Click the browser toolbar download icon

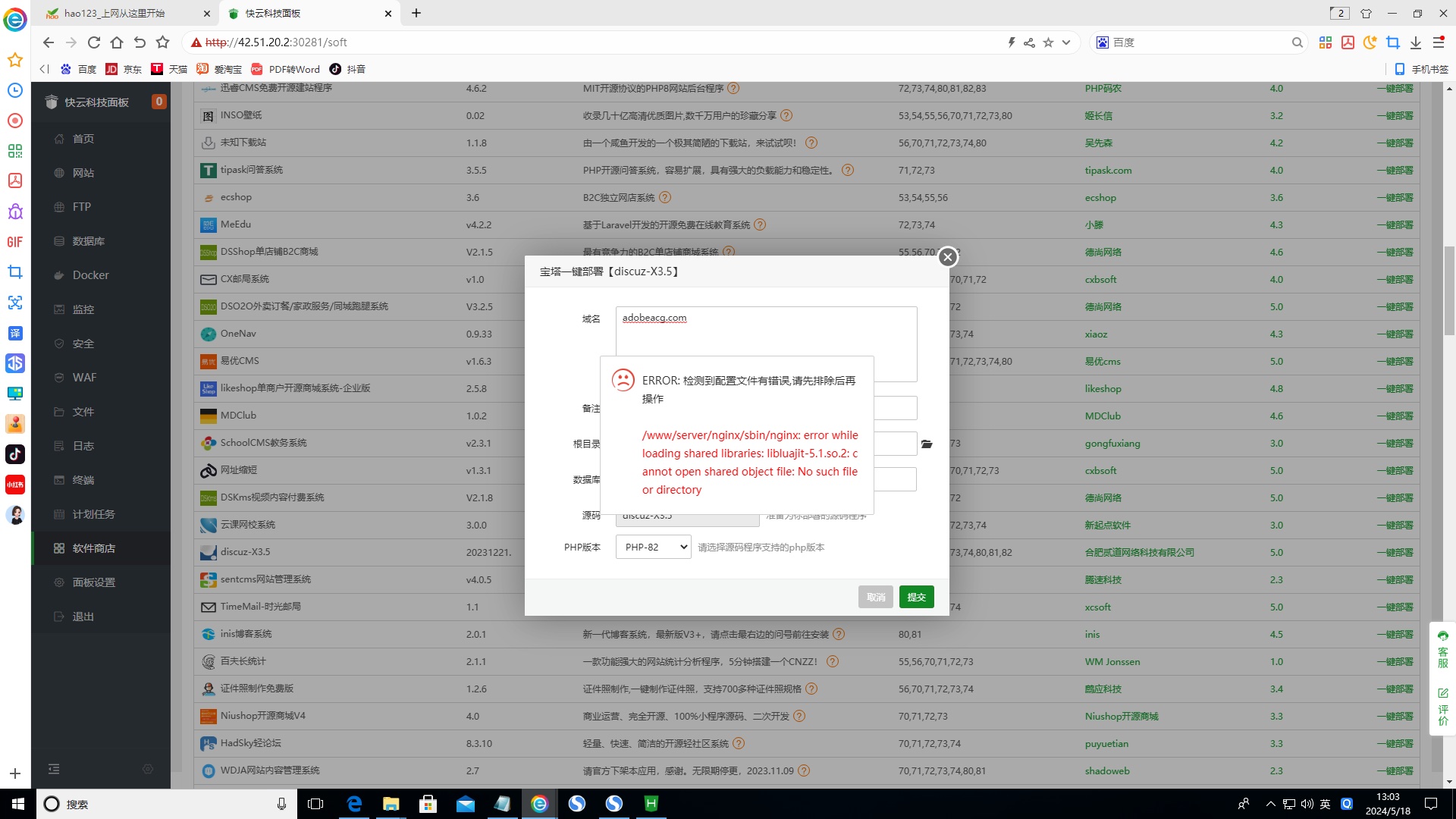[1416, 42]
